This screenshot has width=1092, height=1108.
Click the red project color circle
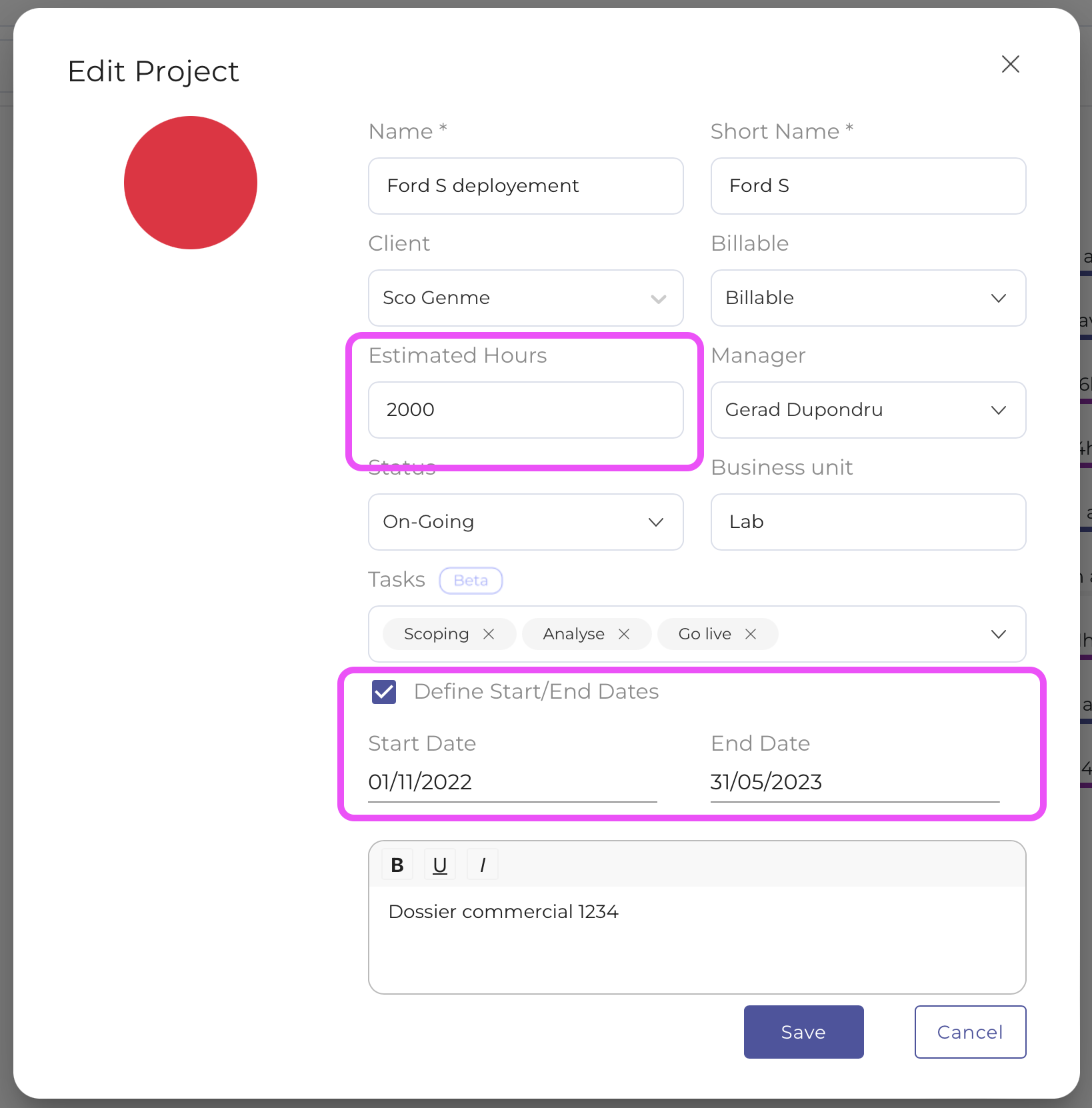pos(191,183)
